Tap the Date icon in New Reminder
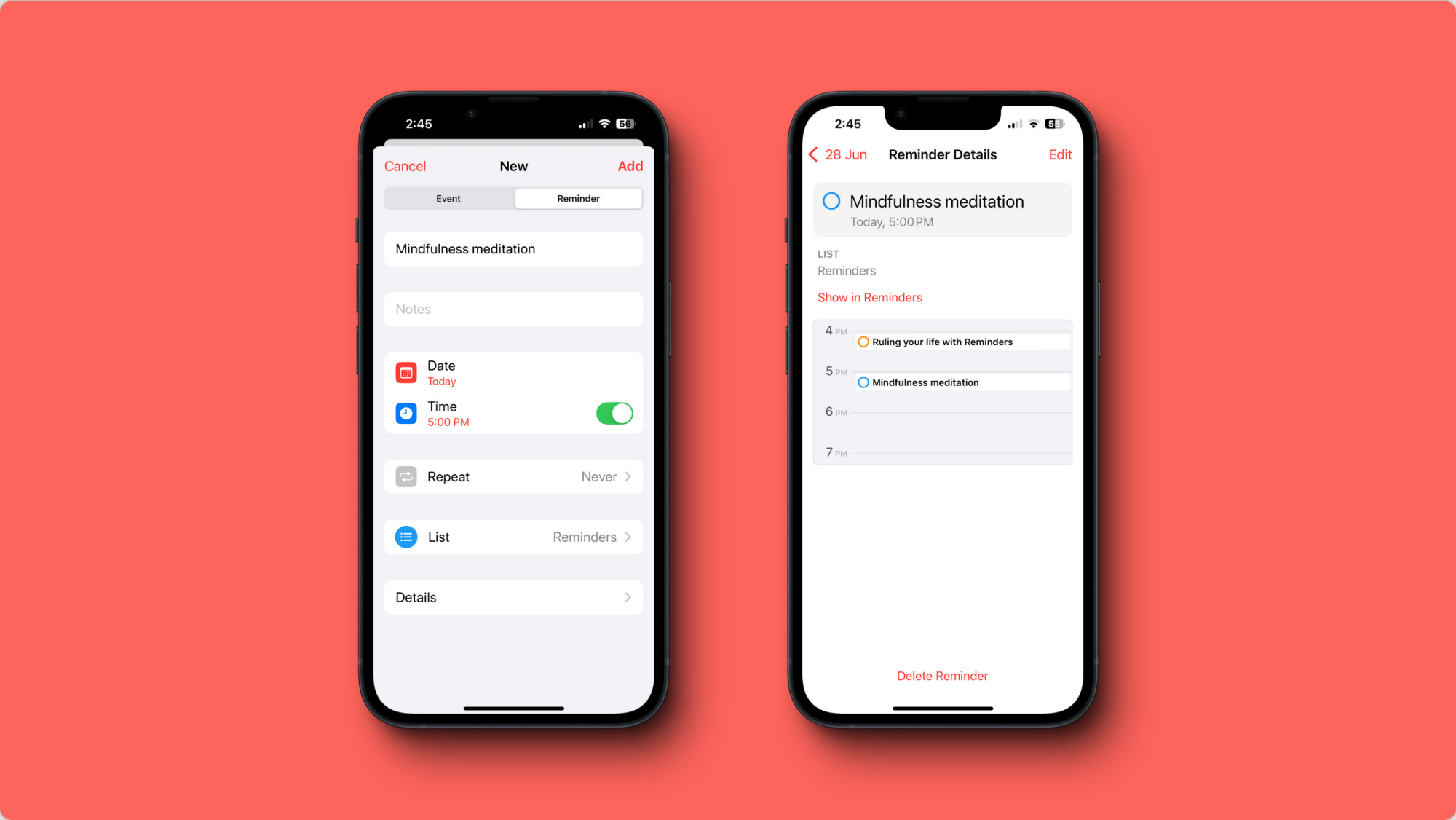1456x820 pixels. click(x=406, y=371)
